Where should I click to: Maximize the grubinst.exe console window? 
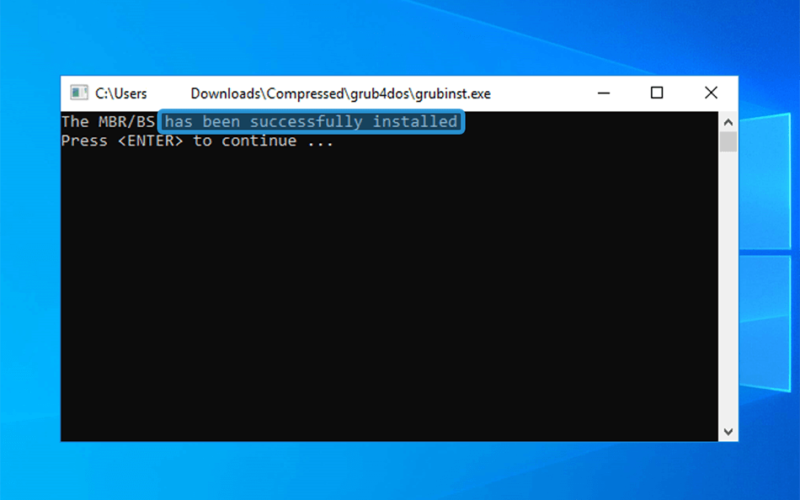657,93
